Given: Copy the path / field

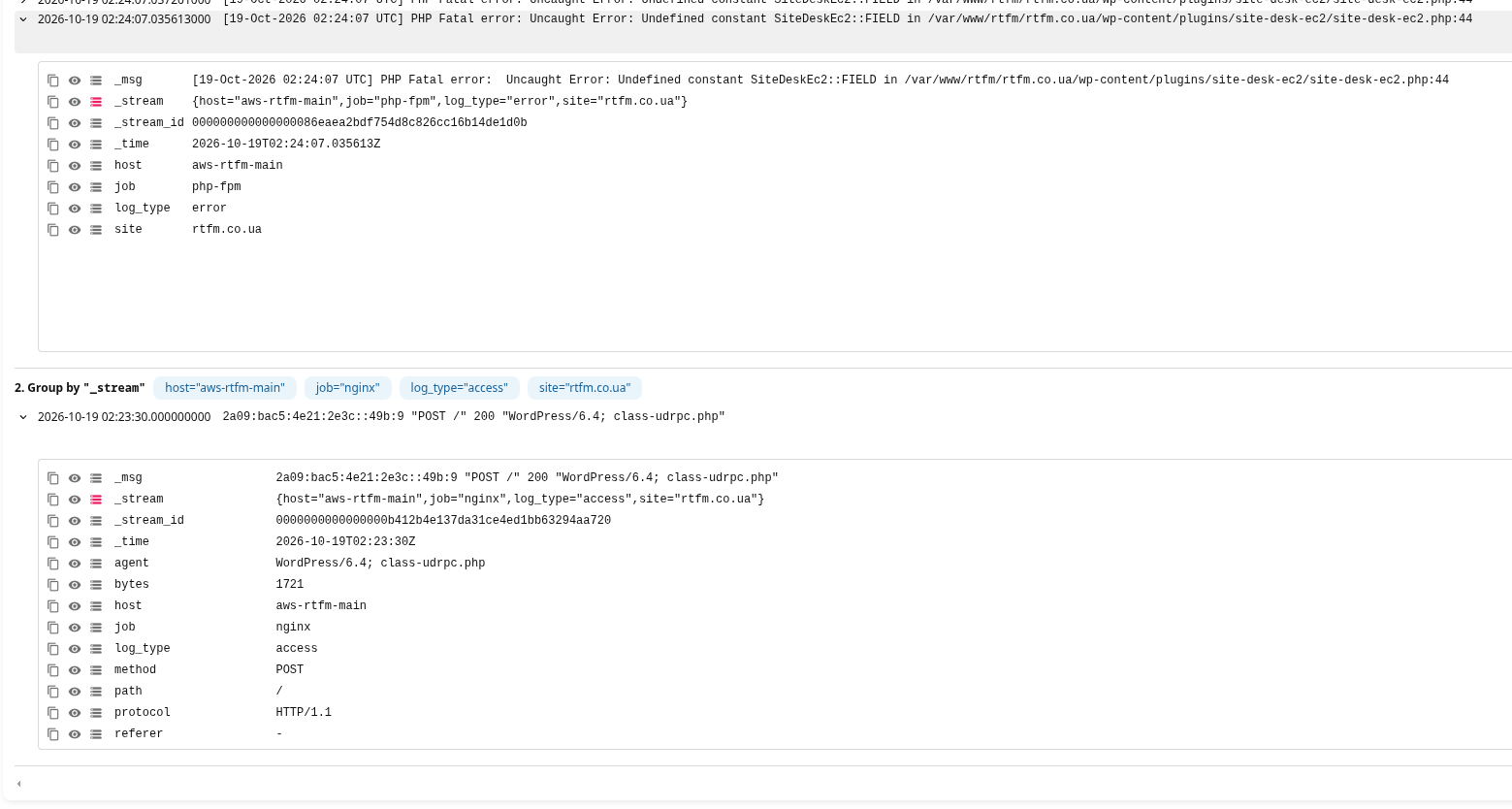Looking at the screenshot, I should pos(53,692).
